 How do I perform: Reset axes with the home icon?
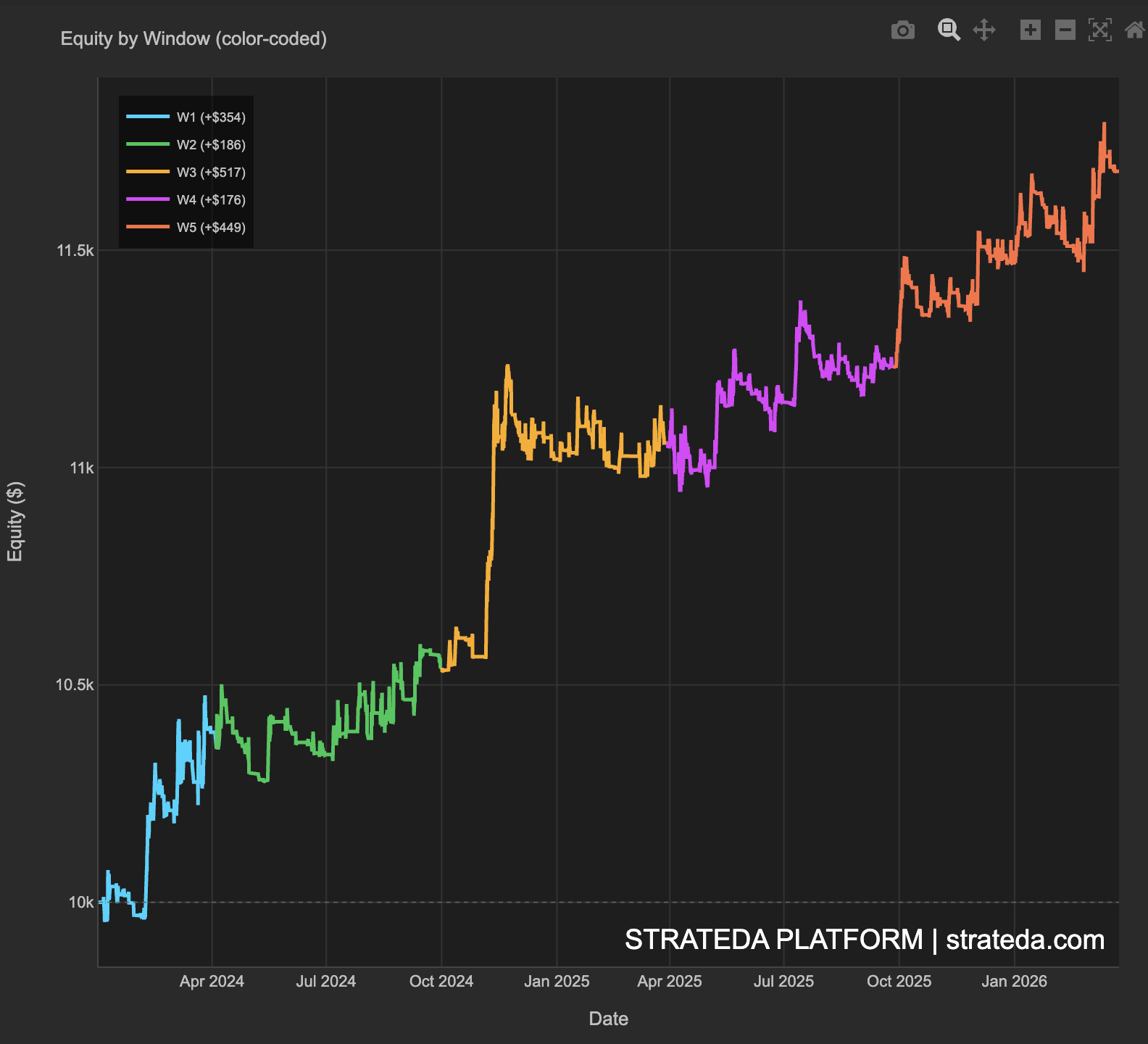click(x=1134, y=30)
